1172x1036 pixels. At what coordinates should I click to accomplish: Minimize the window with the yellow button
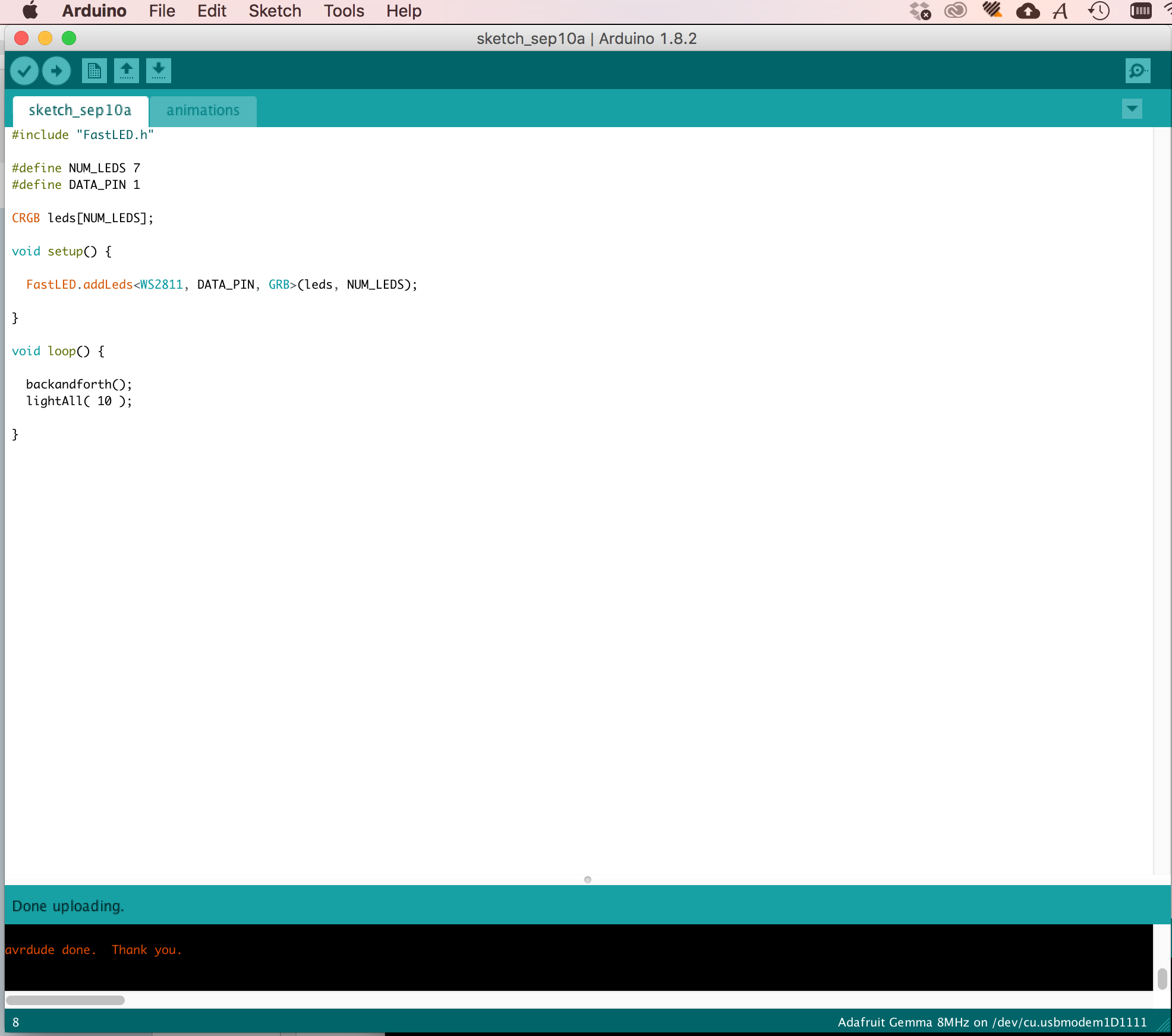point(45,38)
